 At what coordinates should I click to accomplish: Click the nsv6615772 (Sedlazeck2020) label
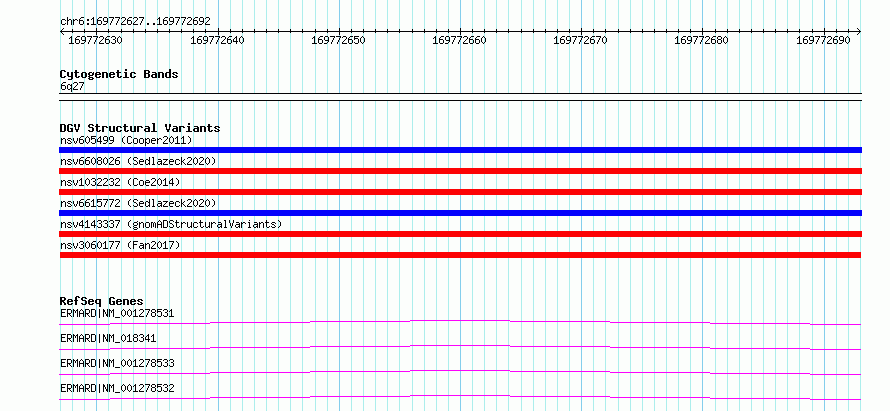(x=138, y=203)
